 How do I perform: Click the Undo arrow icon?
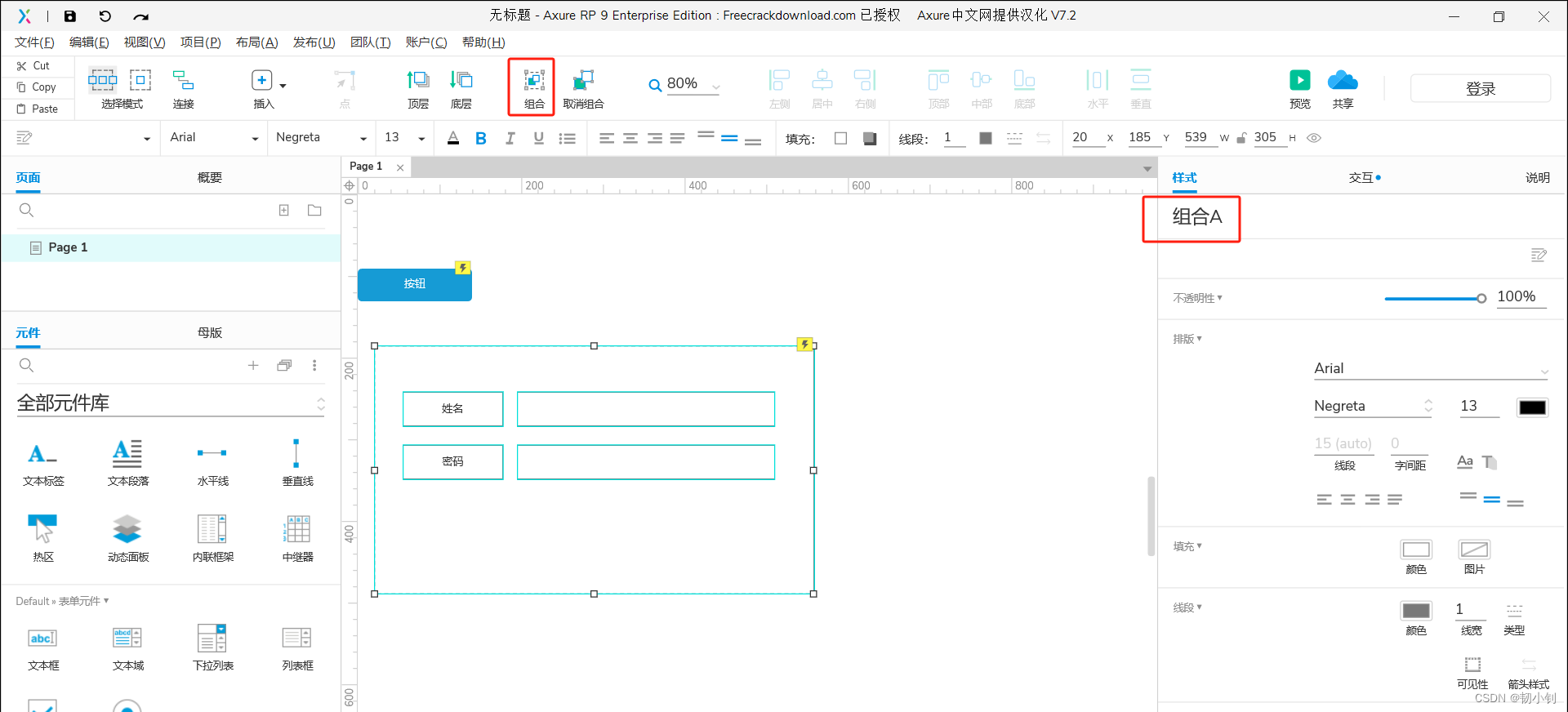tap(105, 16)
